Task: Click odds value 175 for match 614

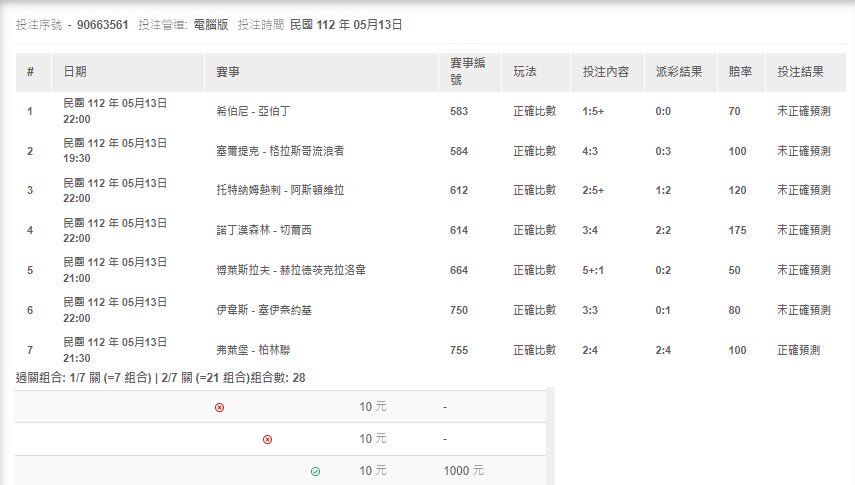Action: [x=738, y=230]
